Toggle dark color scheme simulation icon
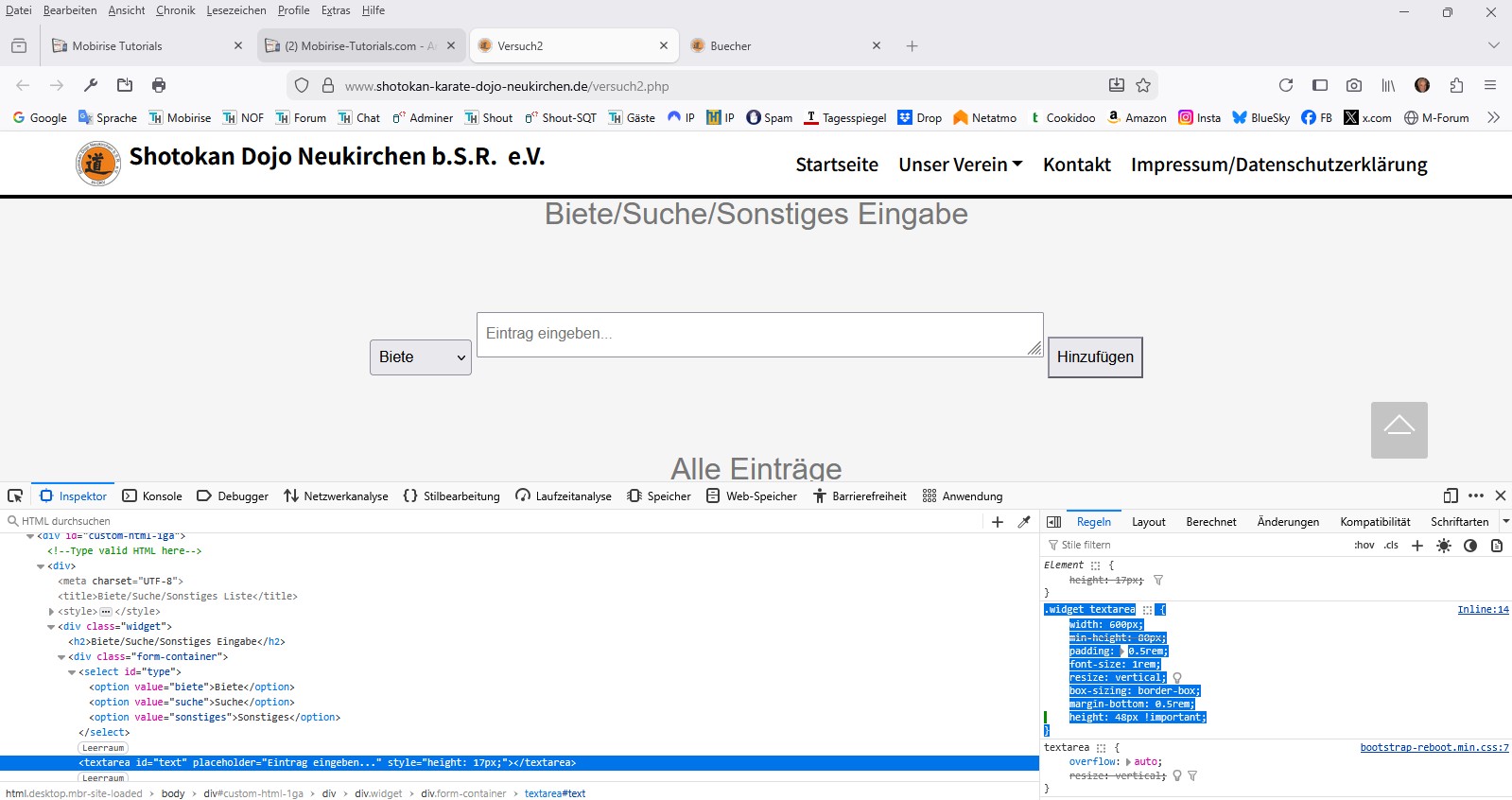Screen dimensions: 1512x800 pyautogui.click(x=1469, y=546)
